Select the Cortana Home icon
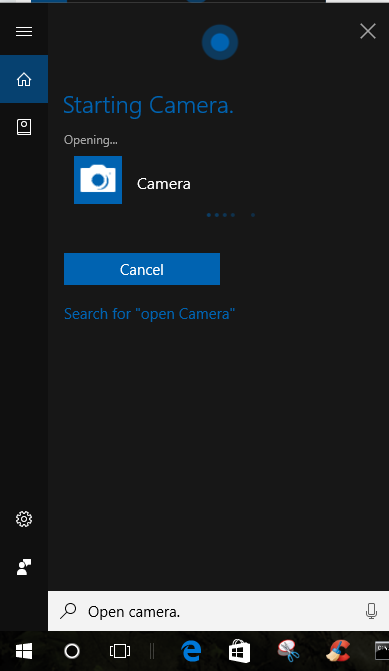This screenshot has width=389, height=671. 24,79
